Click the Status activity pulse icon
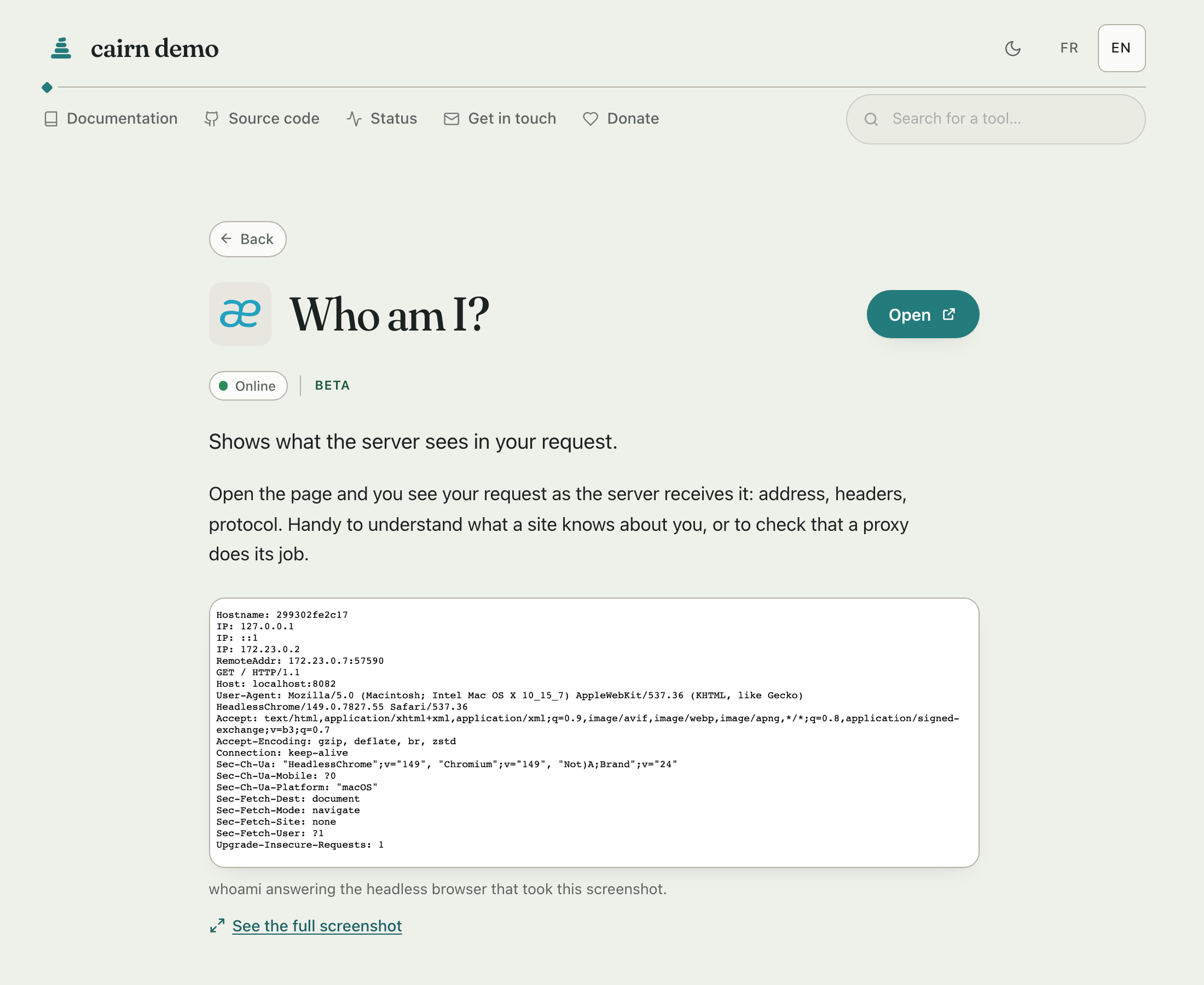 (x=354, y=119)
